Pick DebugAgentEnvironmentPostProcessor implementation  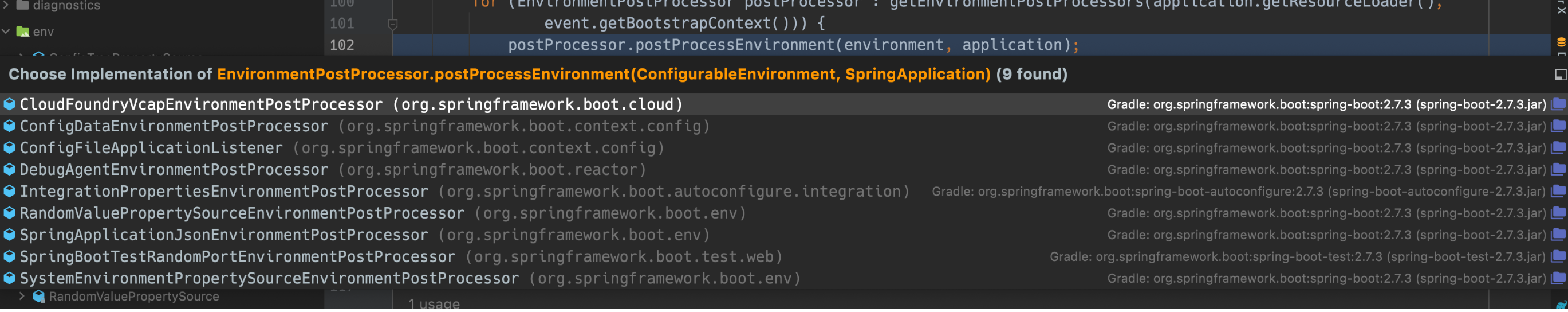click(x=784, y=170)
